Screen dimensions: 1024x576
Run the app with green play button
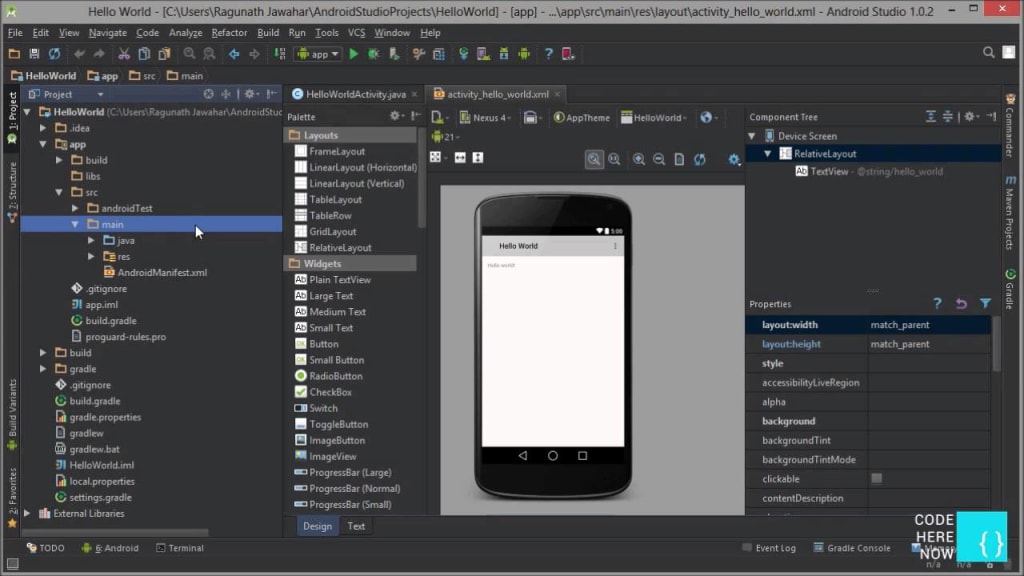click(353, 54)
